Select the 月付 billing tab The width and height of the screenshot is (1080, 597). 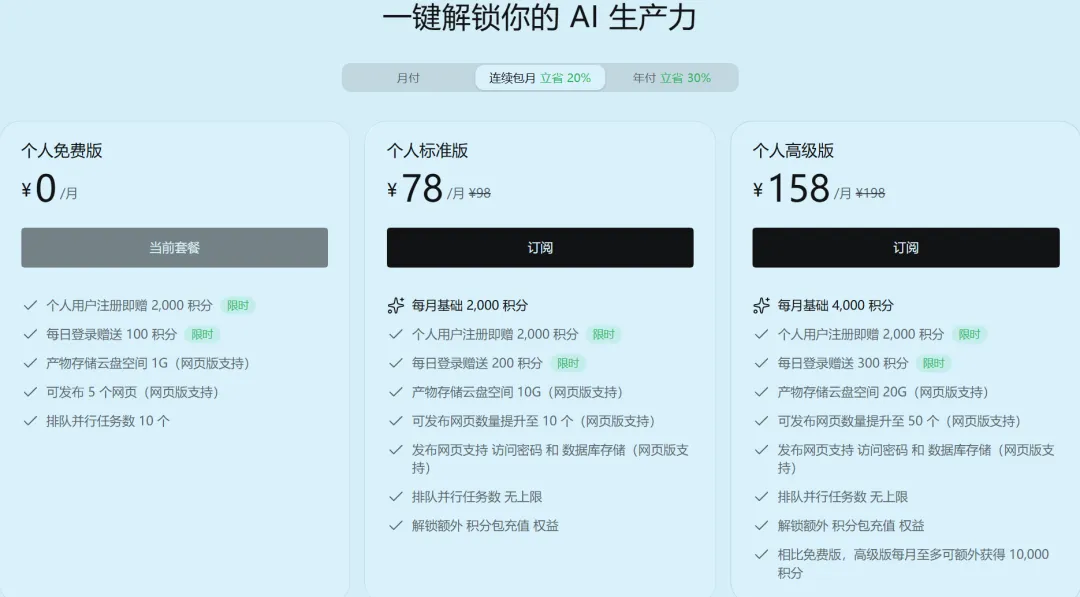coord(408,78)
